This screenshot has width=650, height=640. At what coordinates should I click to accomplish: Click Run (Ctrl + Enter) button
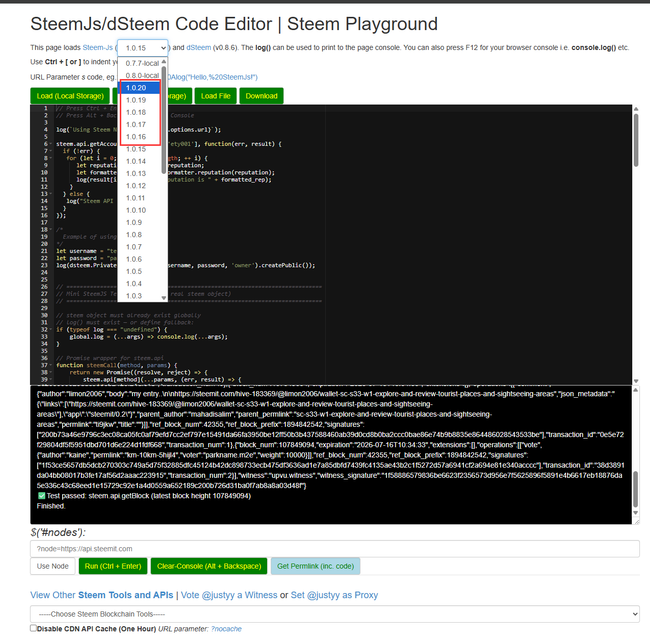[113, 566]
